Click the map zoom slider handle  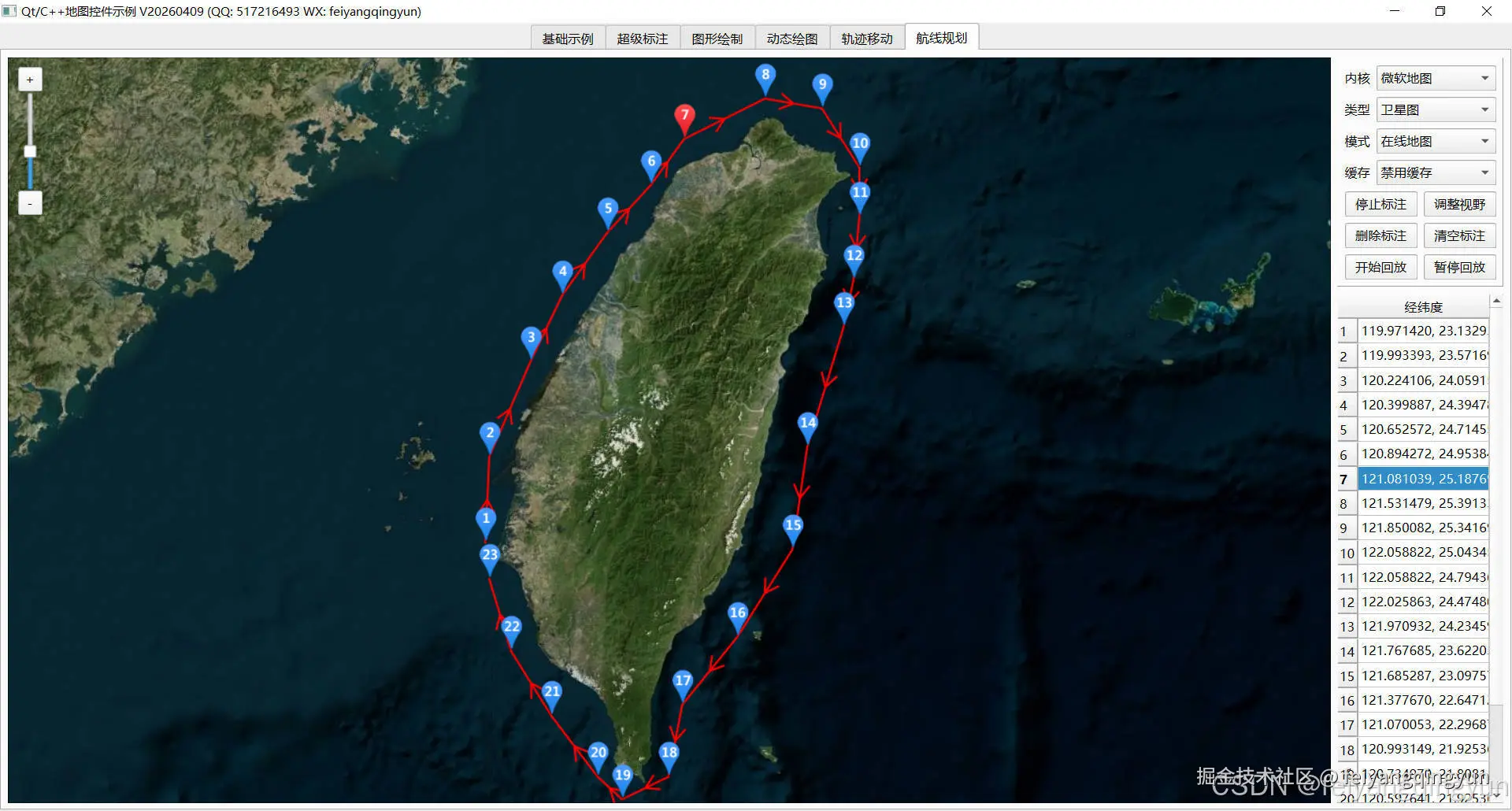click(x=30, y=152)
